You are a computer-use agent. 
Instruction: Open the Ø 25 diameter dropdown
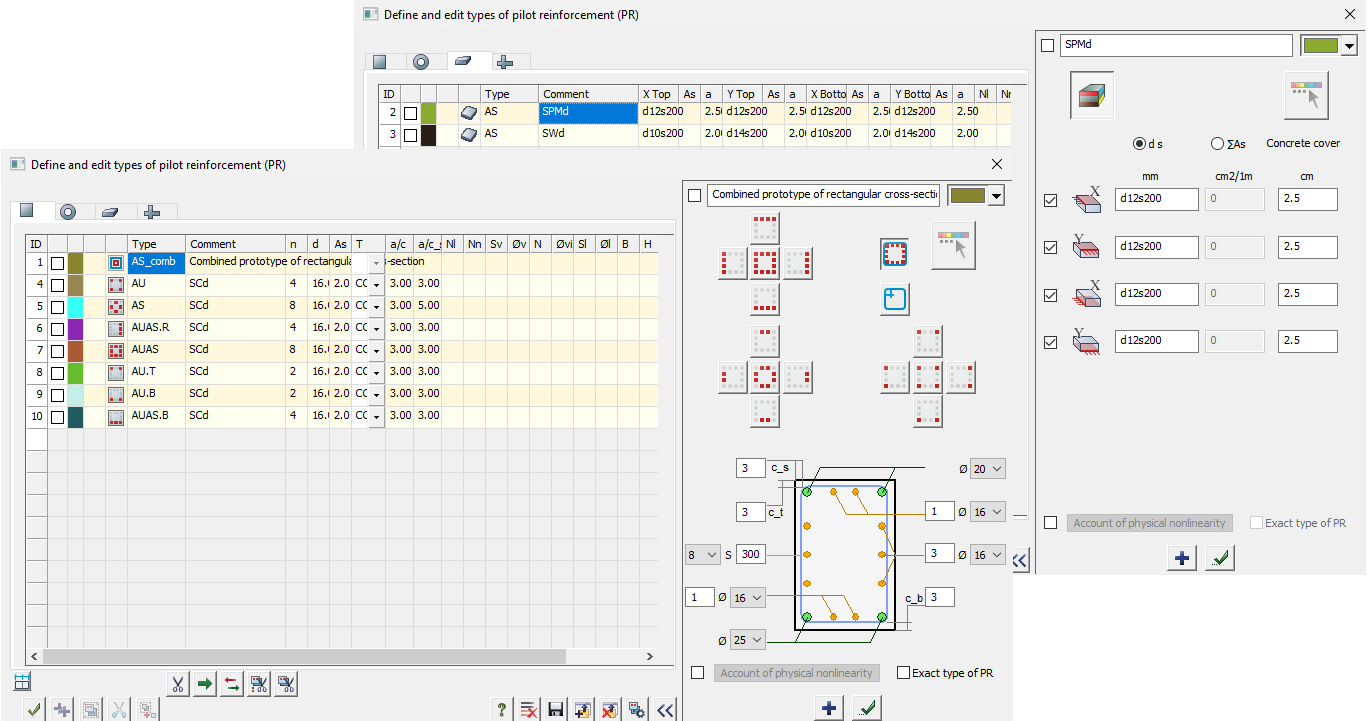point(747,640)
